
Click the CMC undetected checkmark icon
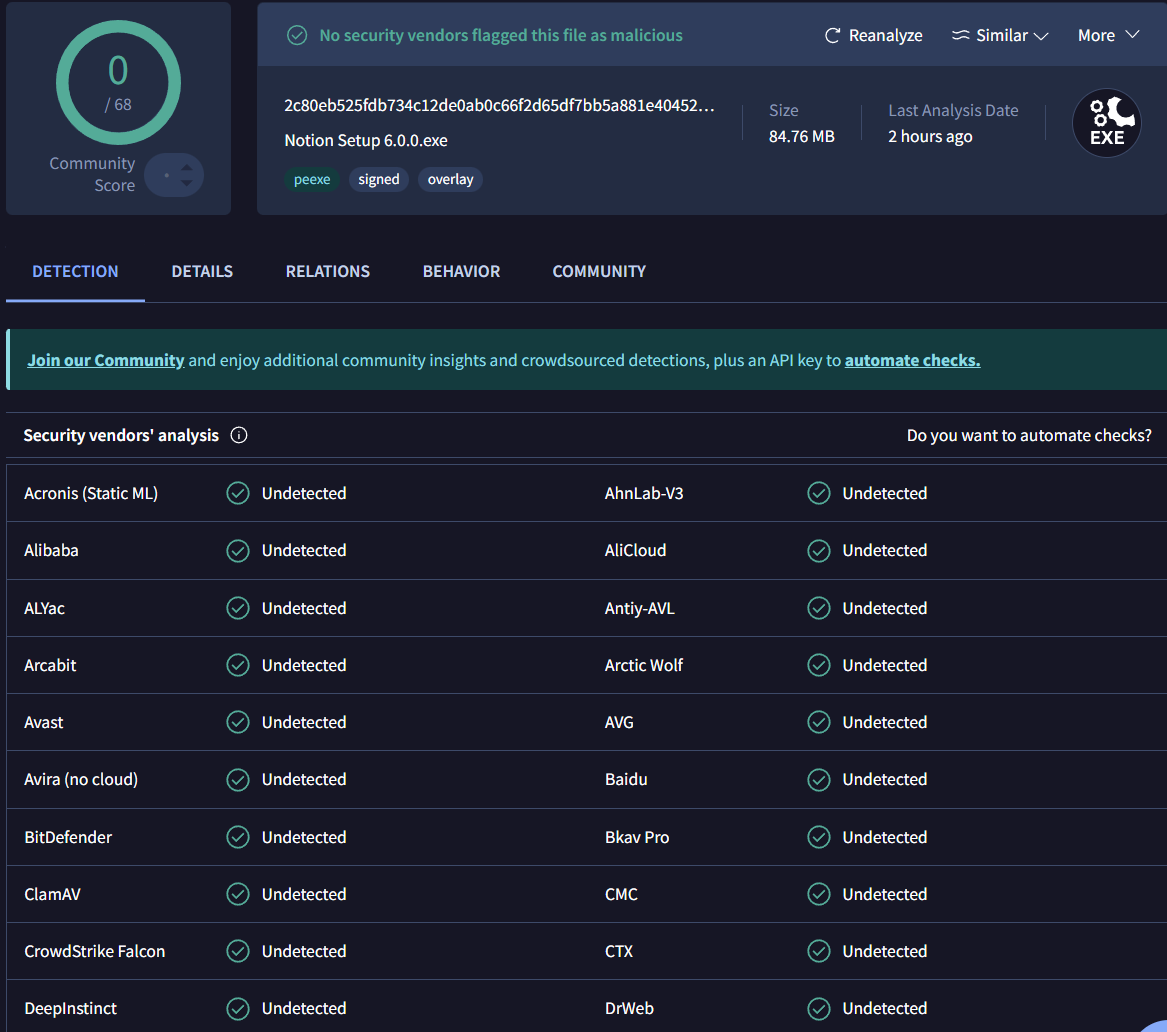pos(819,894)
